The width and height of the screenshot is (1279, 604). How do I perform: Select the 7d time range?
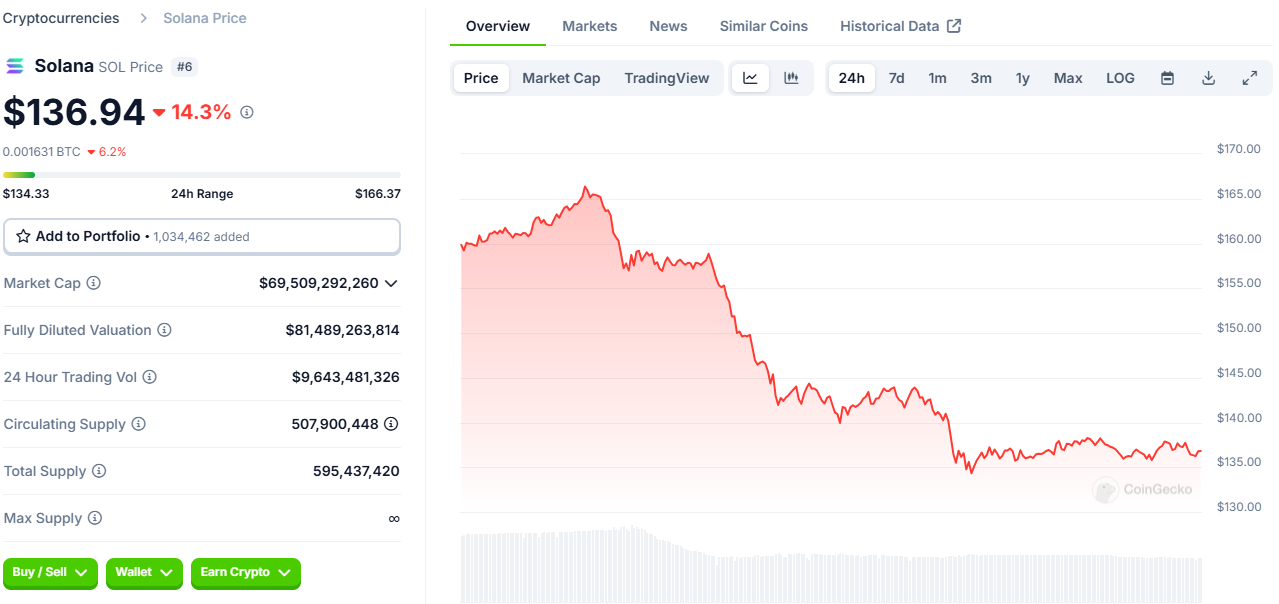[x=896, y=78]
